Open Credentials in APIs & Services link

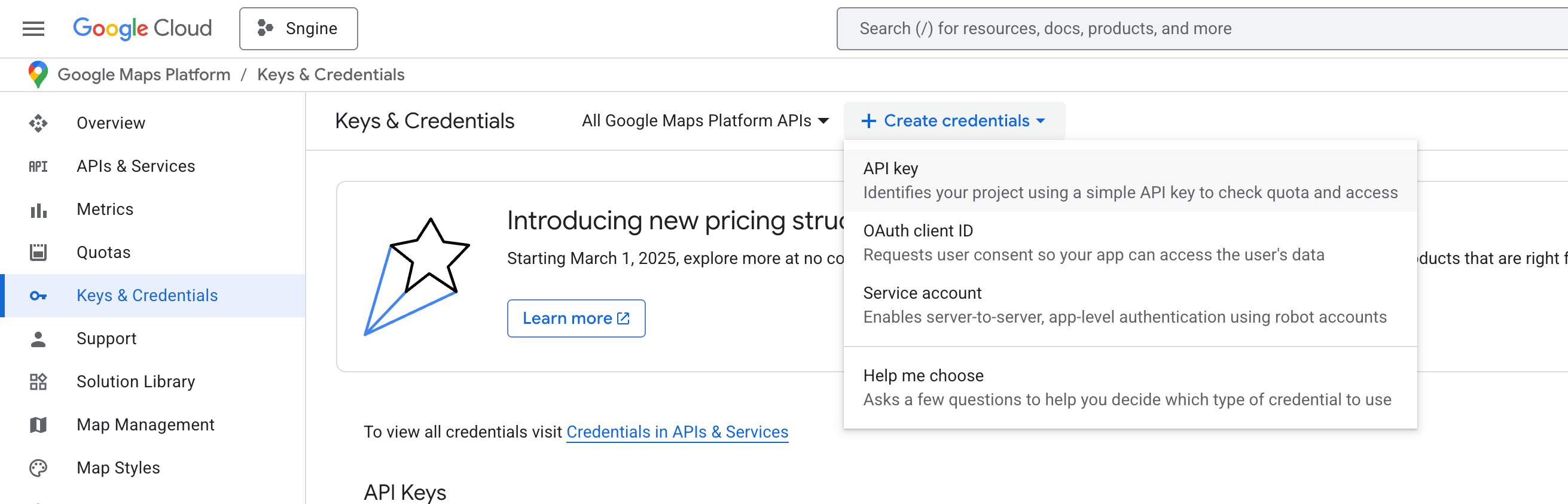(x=677, y=432)
